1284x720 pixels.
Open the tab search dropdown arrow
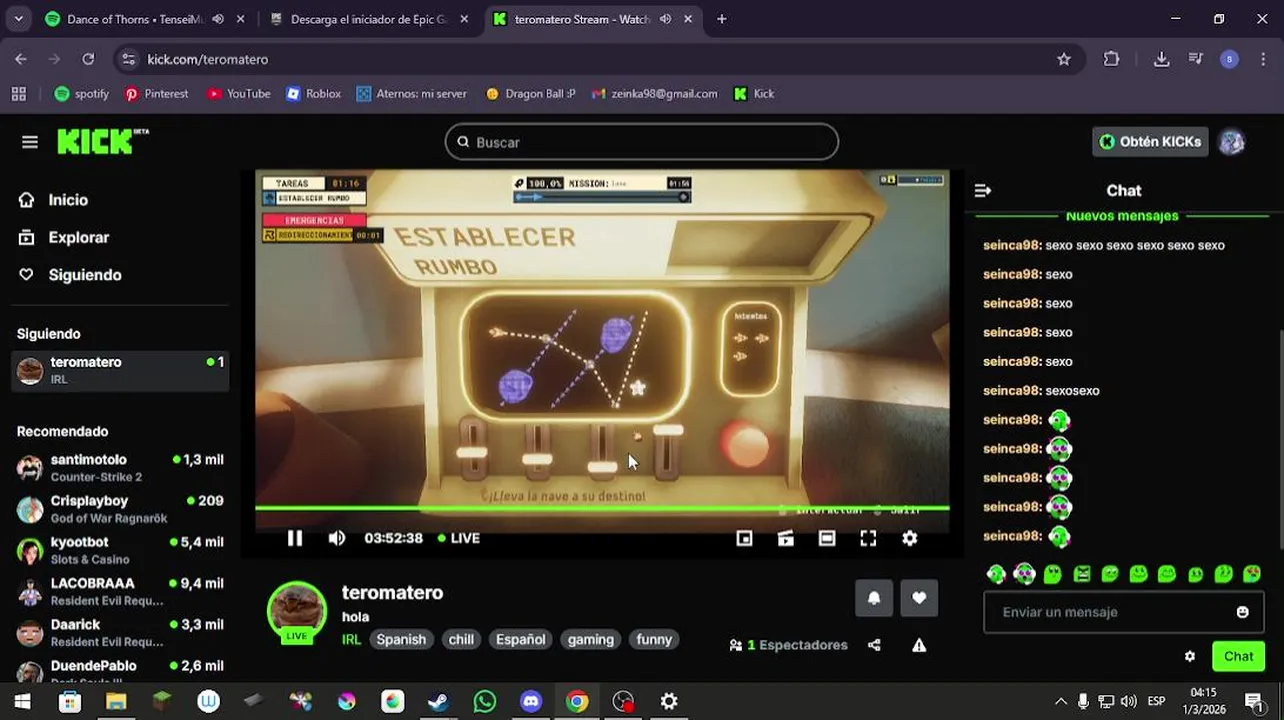click(18, 19)
